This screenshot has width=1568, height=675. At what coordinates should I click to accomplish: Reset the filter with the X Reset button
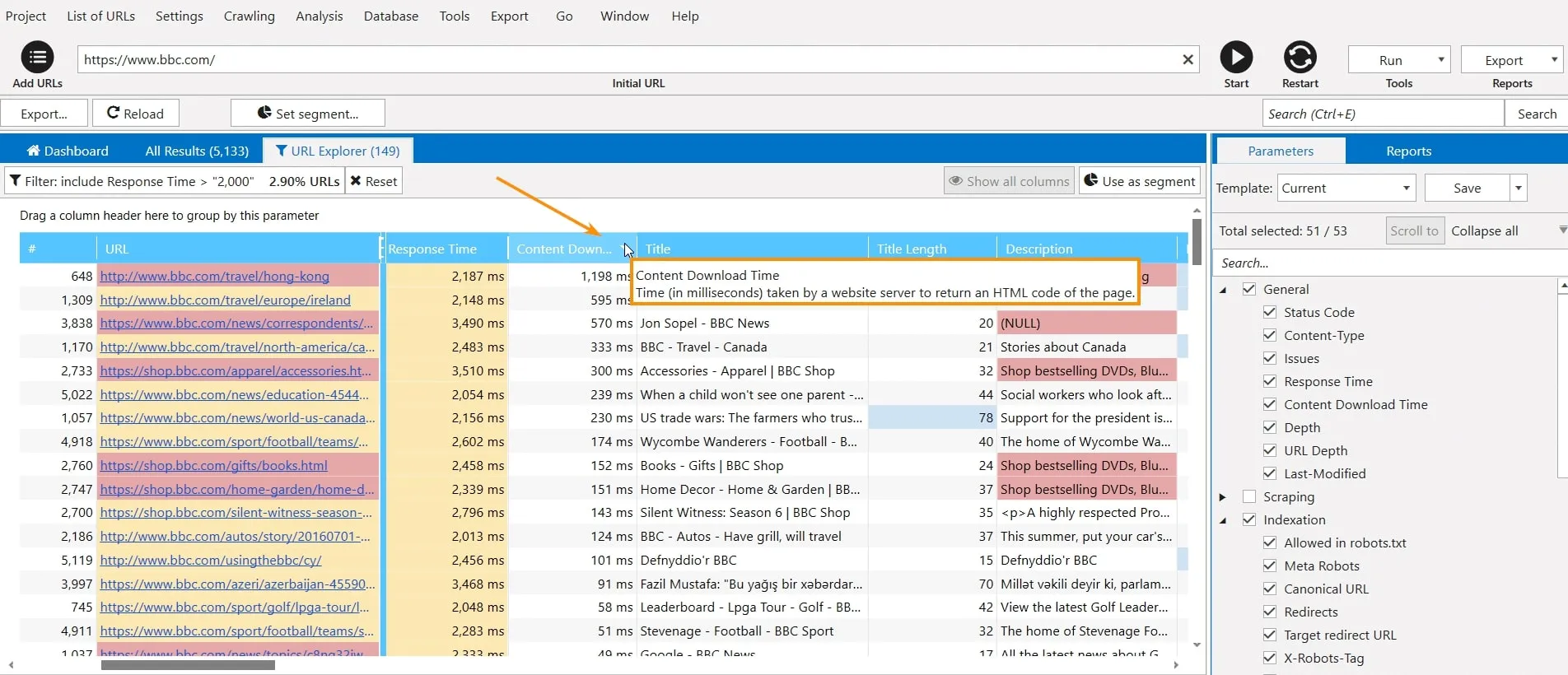click(373, 181)
